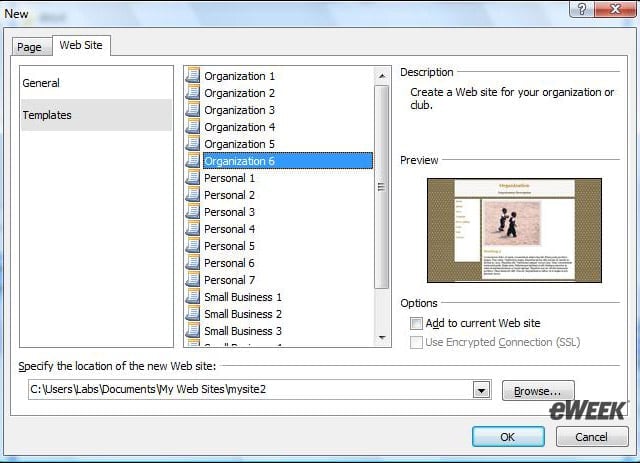Viewport: 640px width, 463px height.
Task: Click the icon beside Personal 5
Action: (x=193, y=246)
